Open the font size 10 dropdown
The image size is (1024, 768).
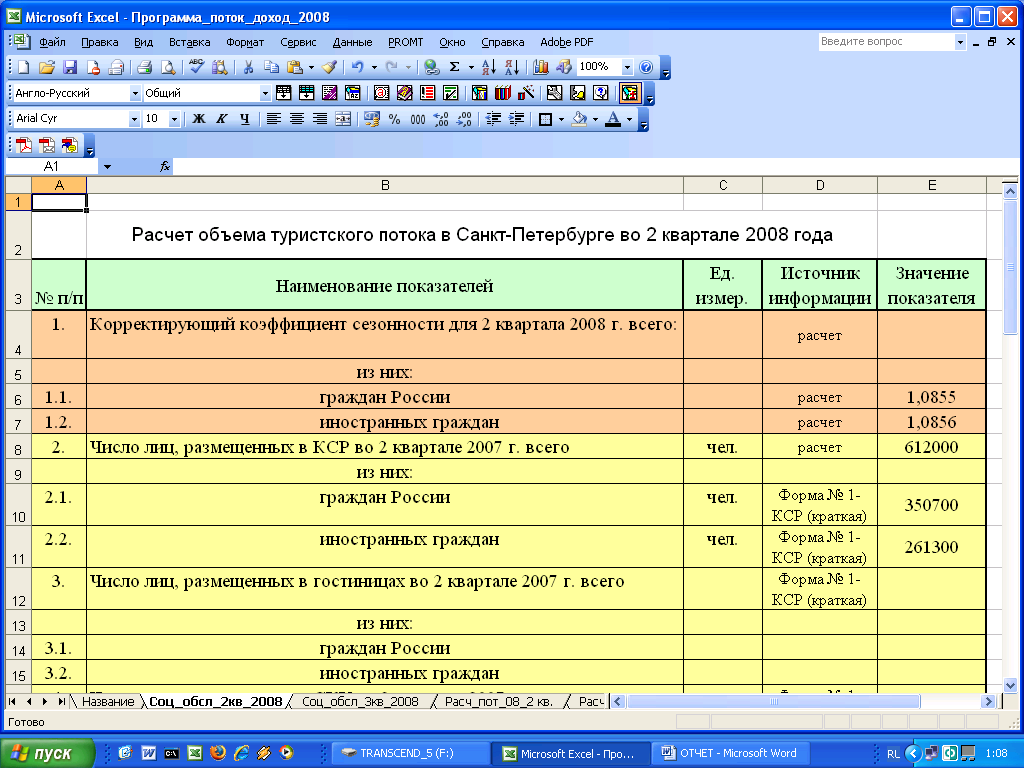(174, 119)
